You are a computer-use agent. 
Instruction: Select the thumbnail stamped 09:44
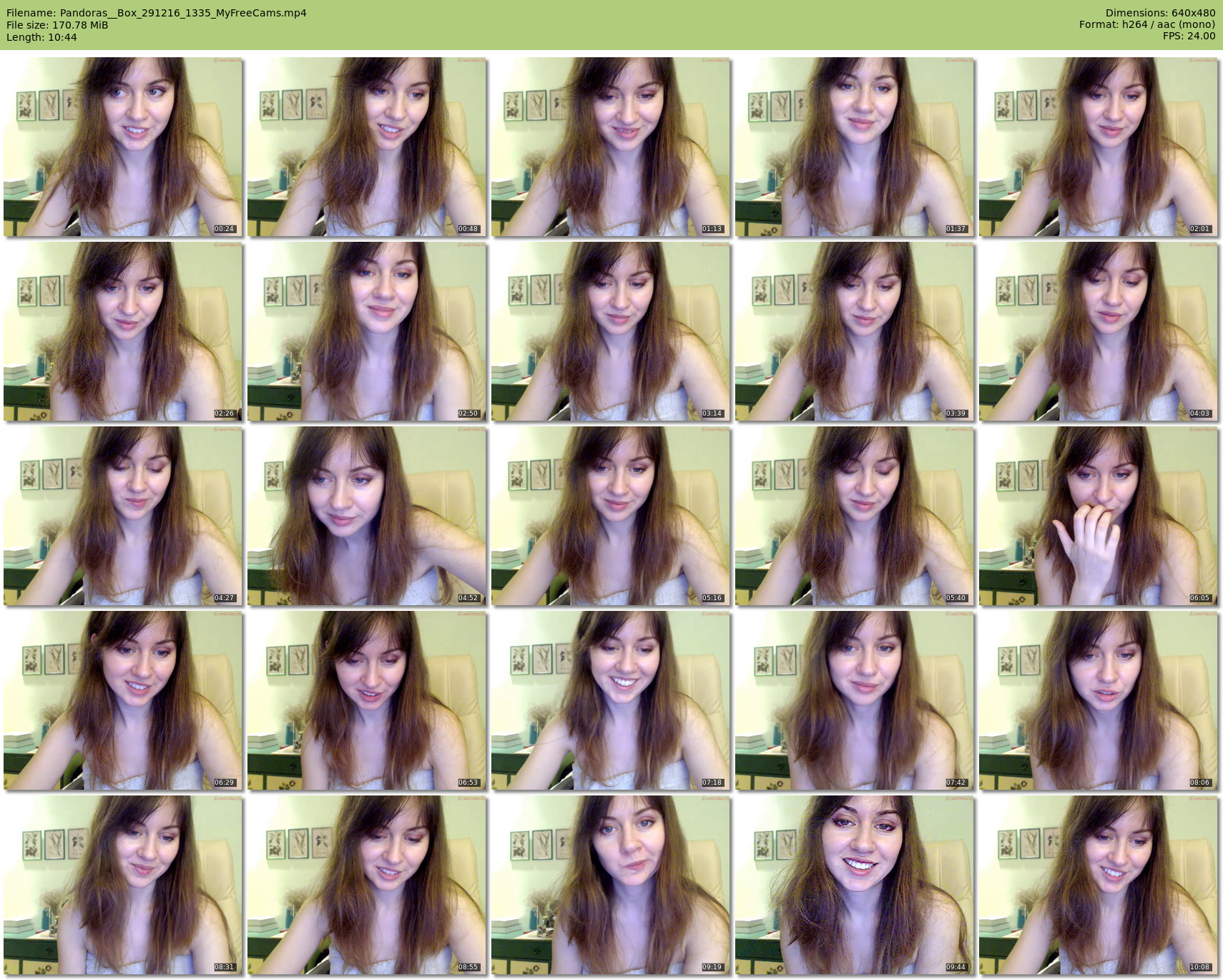click(854, 885)
